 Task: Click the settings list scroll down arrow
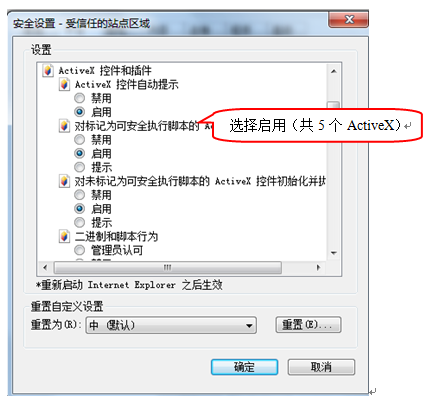(x=334, y=253)
